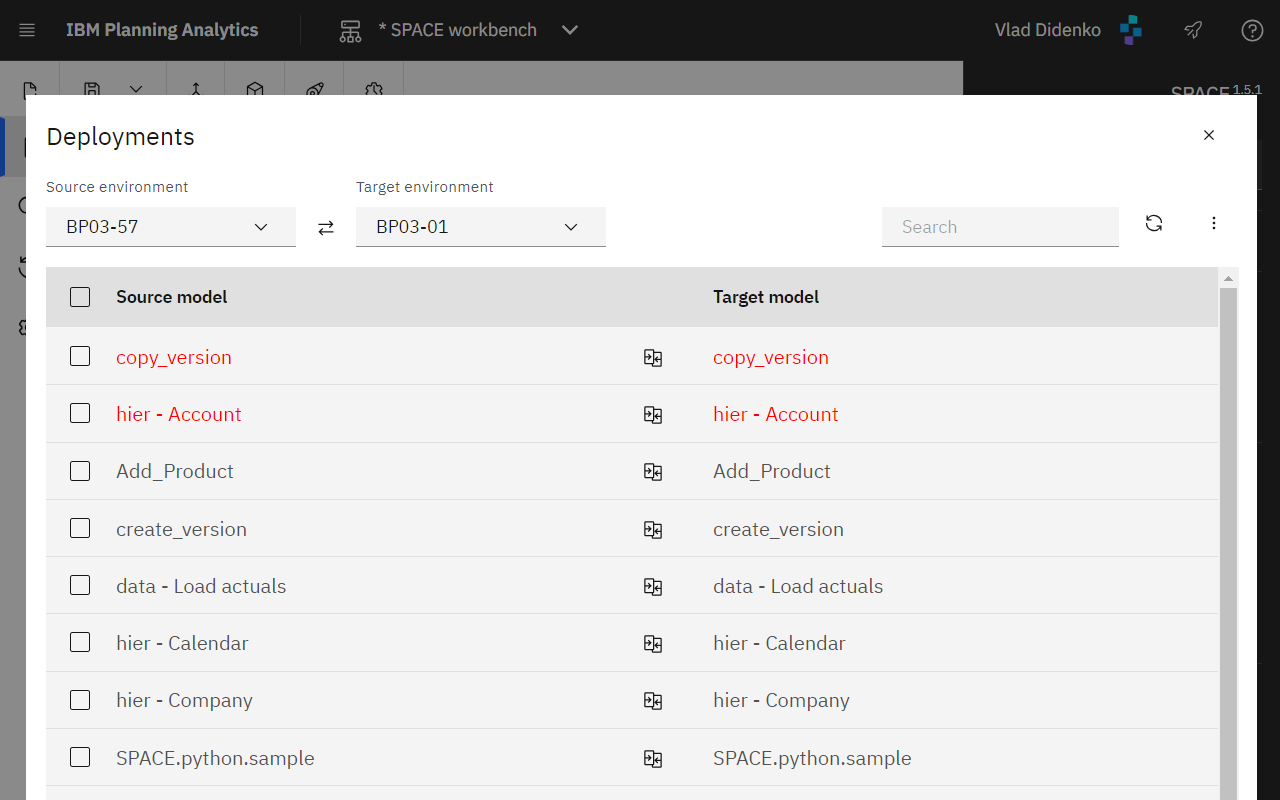1280x800 pixels.
Task: Check the hier - Calendar checkbox
Action: (x=80, y=642)
